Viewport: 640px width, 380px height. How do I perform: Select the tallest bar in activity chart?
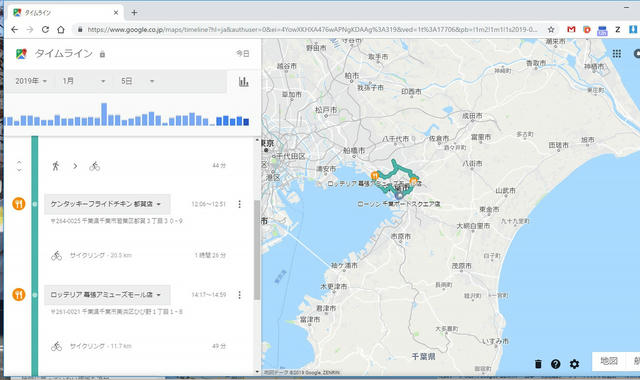(x=104, y=114)
